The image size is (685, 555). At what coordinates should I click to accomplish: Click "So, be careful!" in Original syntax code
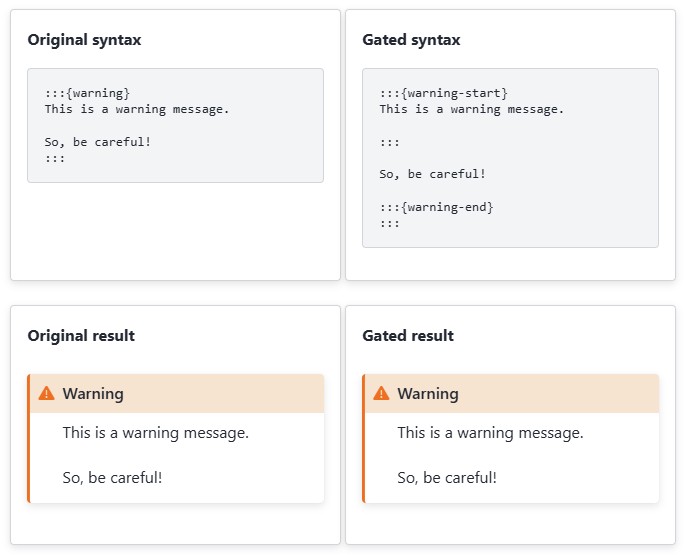(98, 142)
